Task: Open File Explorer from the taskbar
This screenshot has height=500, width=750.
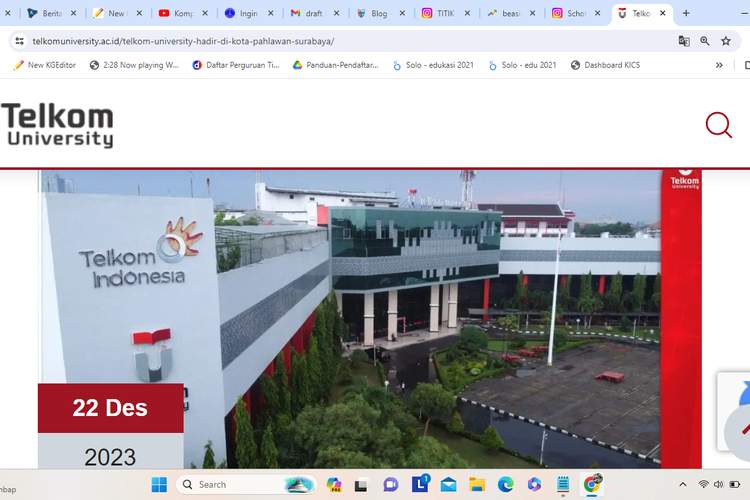Action: pos(477,485)
